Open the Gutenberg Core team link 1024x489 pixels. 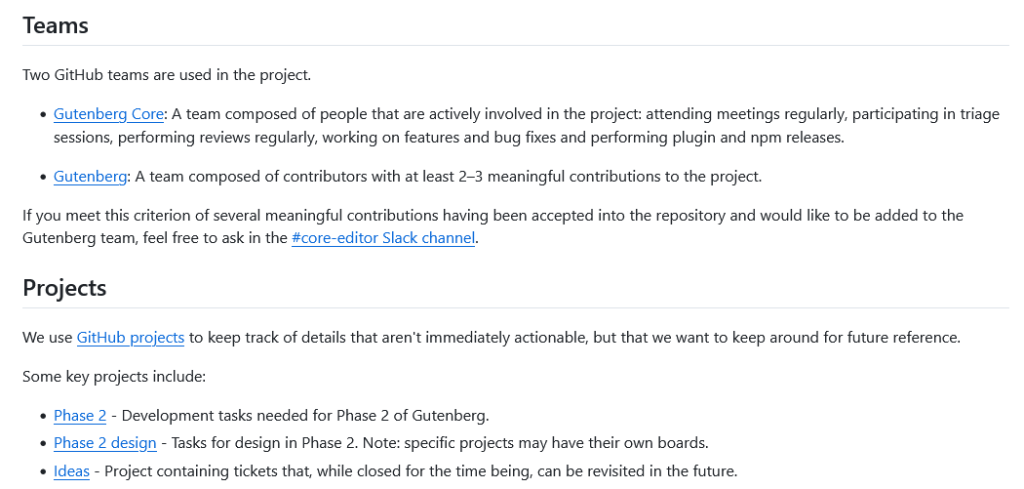[x=109, y=114]
